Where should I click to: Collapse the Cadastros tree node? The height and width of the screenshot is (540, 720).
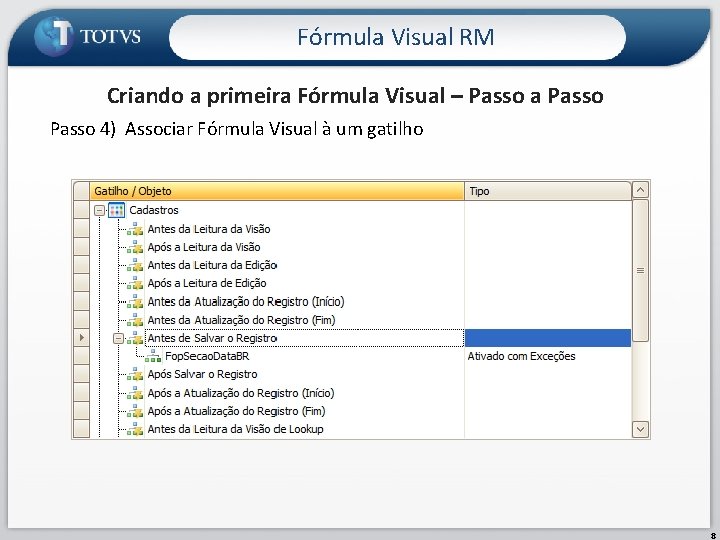coord(99,211)
